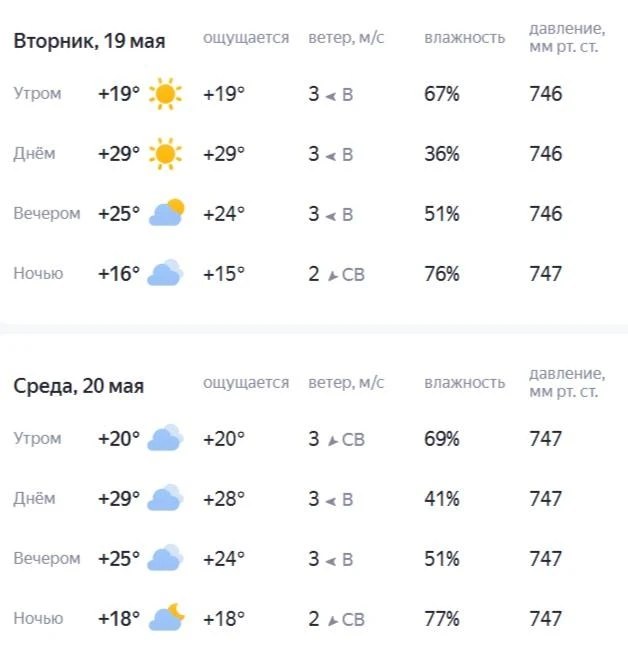Click the partly cloudy icon for Tuesday evening

click(x=167, y=212)
